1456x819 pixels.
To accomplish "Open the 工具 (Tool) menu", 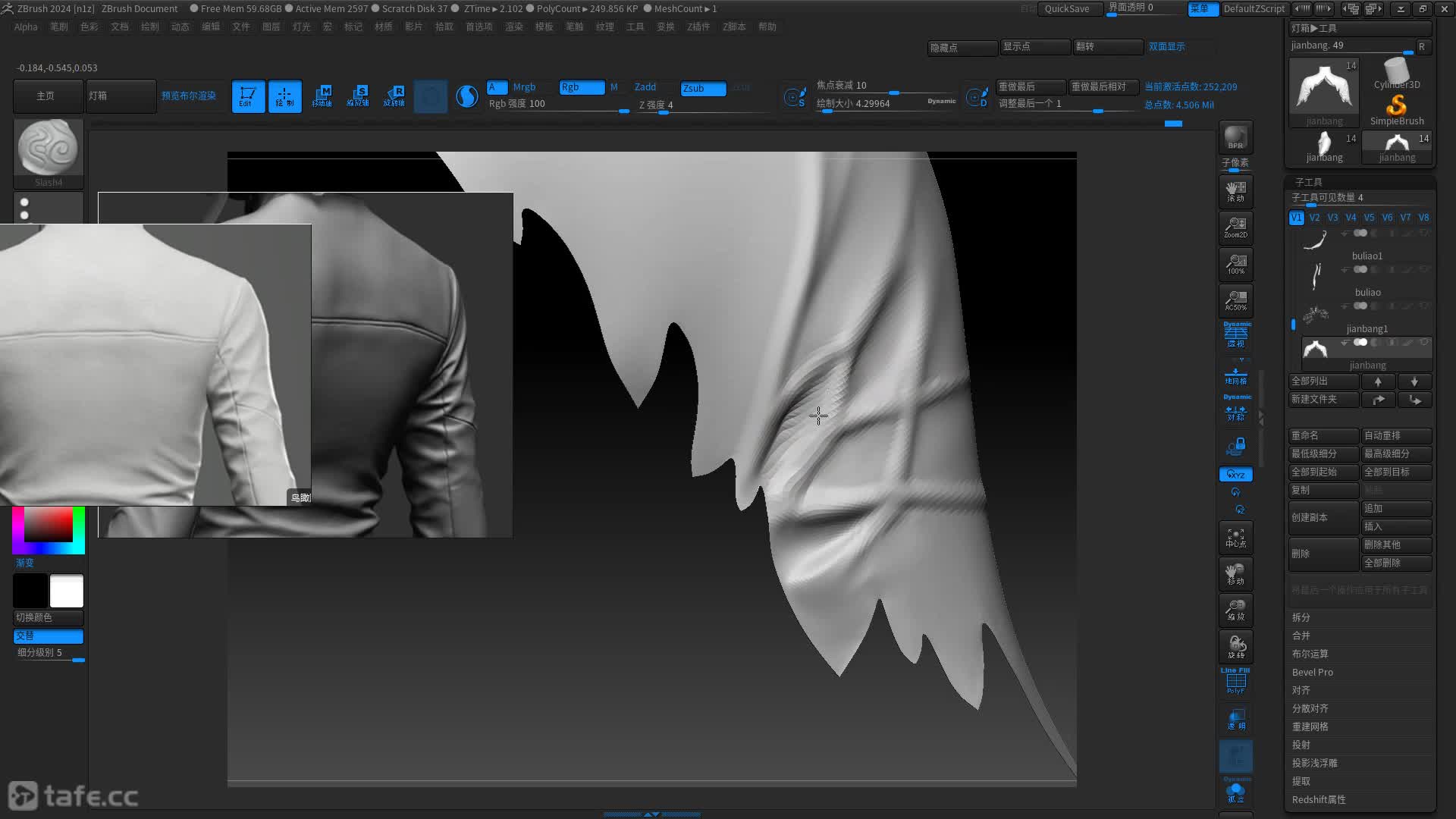I will (x=635, y=27).
